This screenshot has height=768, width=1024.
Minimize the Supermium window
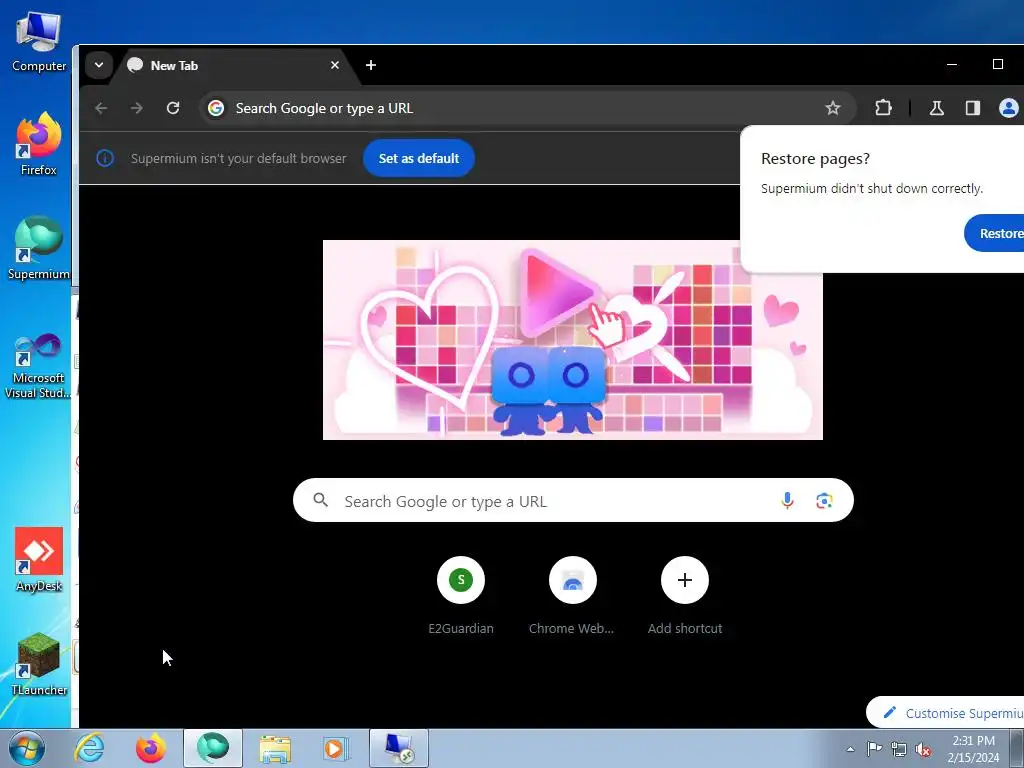coord(952,64)
